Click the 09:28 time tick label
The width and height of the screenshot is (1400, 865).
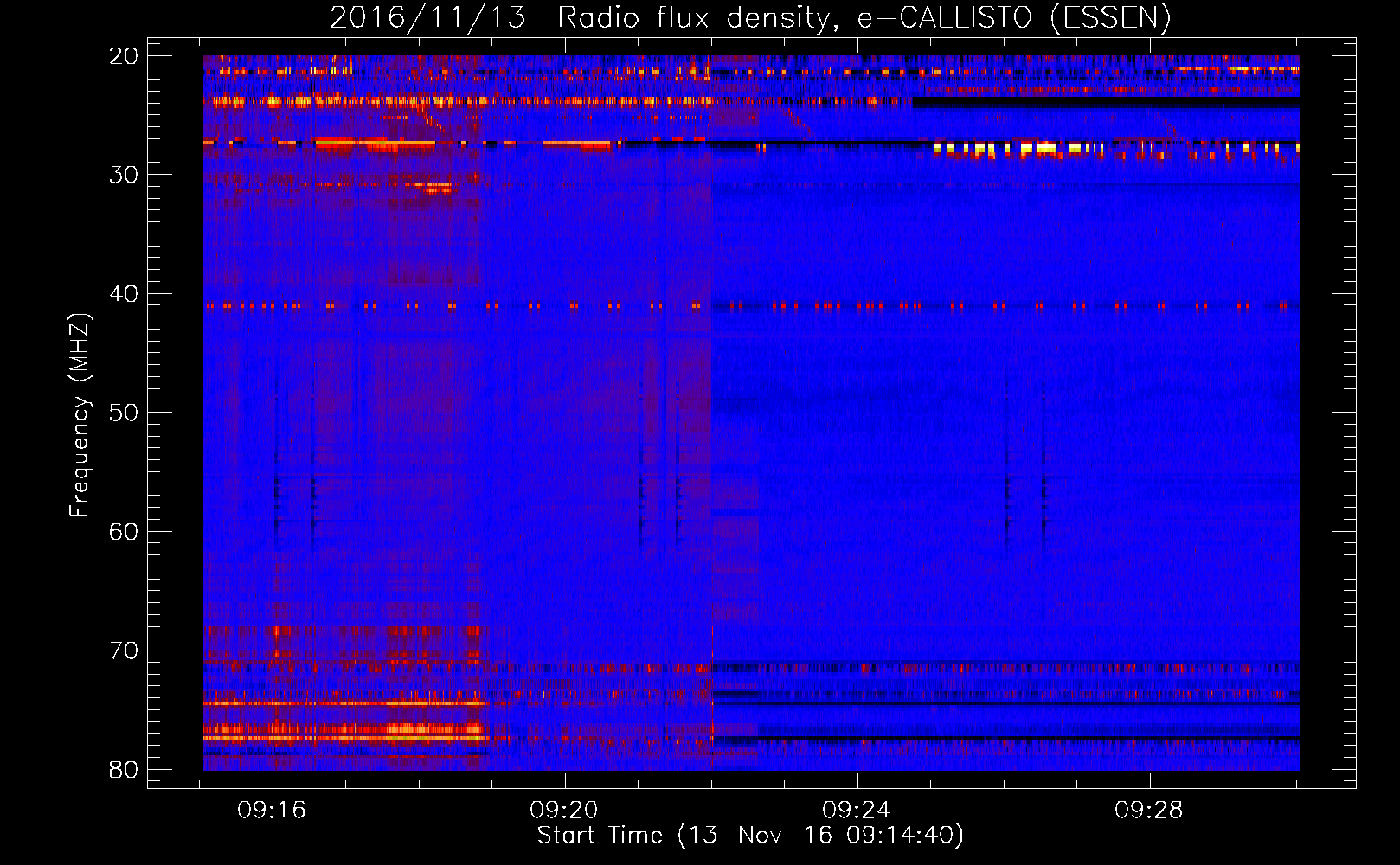(1149, 811)
